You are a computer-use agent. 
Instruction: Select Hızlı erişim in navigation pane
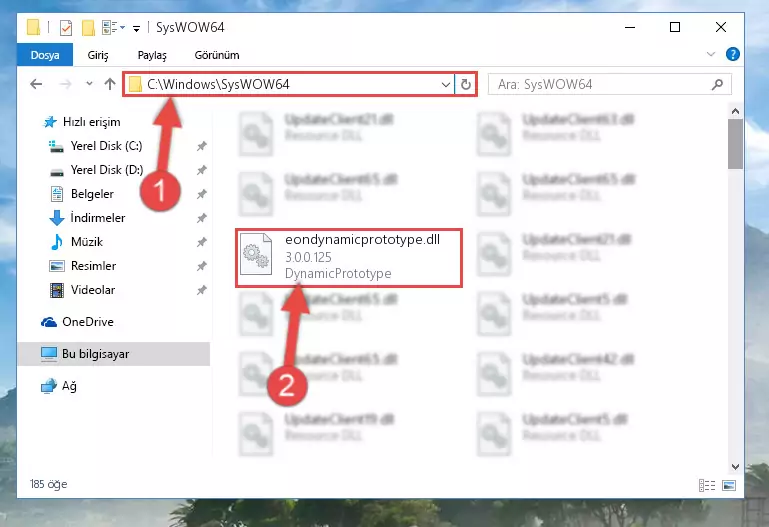(92, 122)
